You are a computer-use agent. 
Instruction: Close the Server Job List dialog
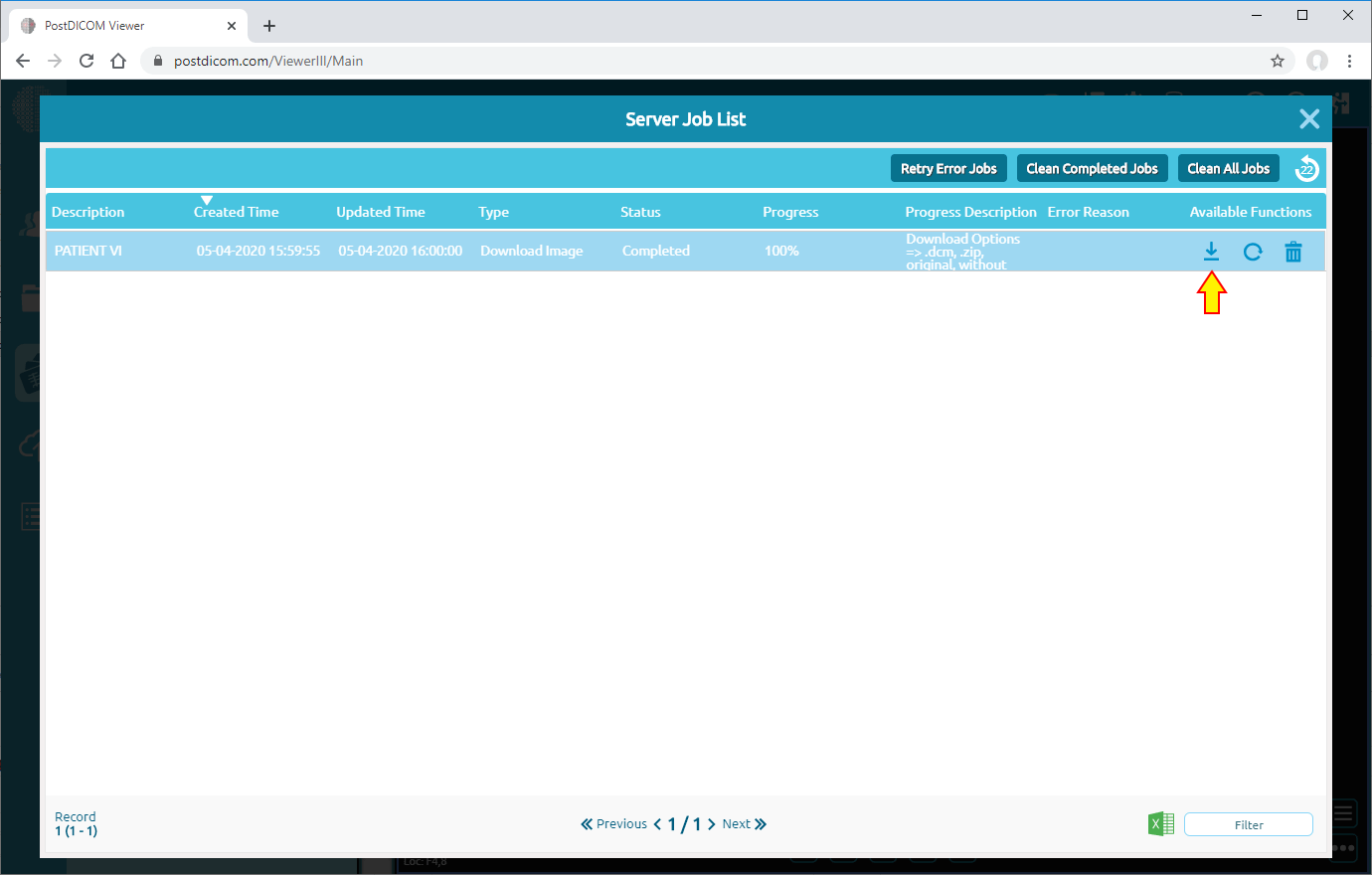pos(1309,118)
